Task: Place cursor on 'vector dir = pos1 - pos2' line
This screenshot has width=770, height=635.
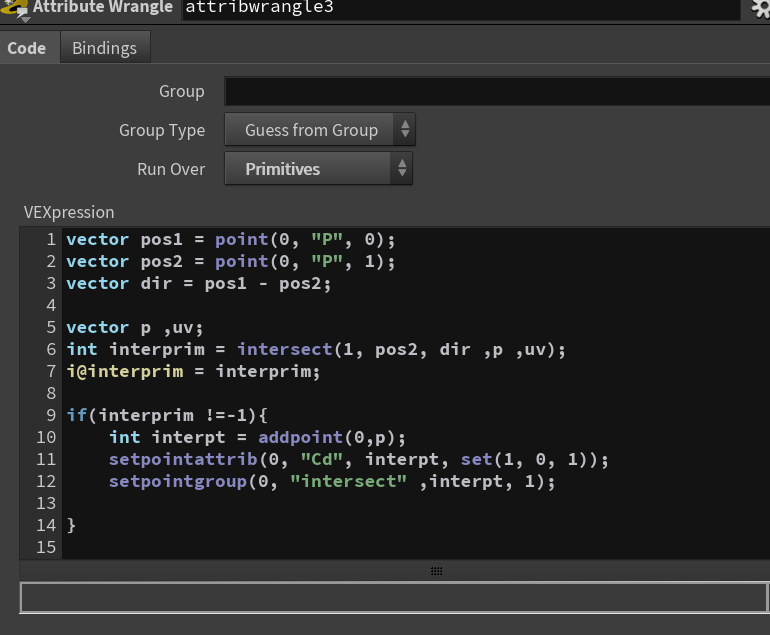Action: [x=199, y=284]
